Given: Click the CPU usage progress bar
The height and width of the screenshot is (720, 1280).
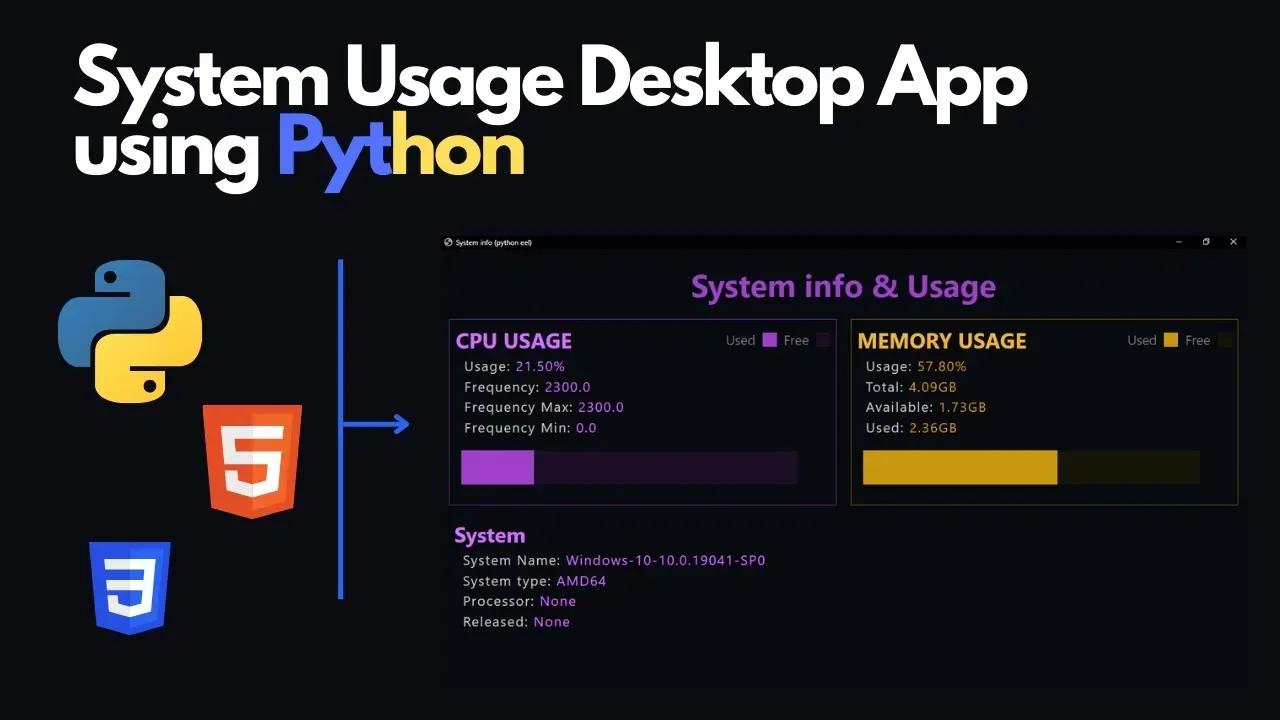Looking at the screenshot, I should (x=629, y=467).
